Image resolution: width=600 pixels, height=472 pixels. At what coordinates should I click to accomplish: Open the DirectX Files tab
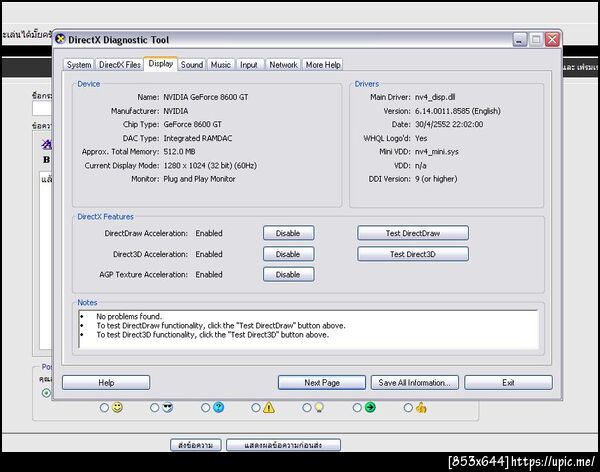(119, 65)
